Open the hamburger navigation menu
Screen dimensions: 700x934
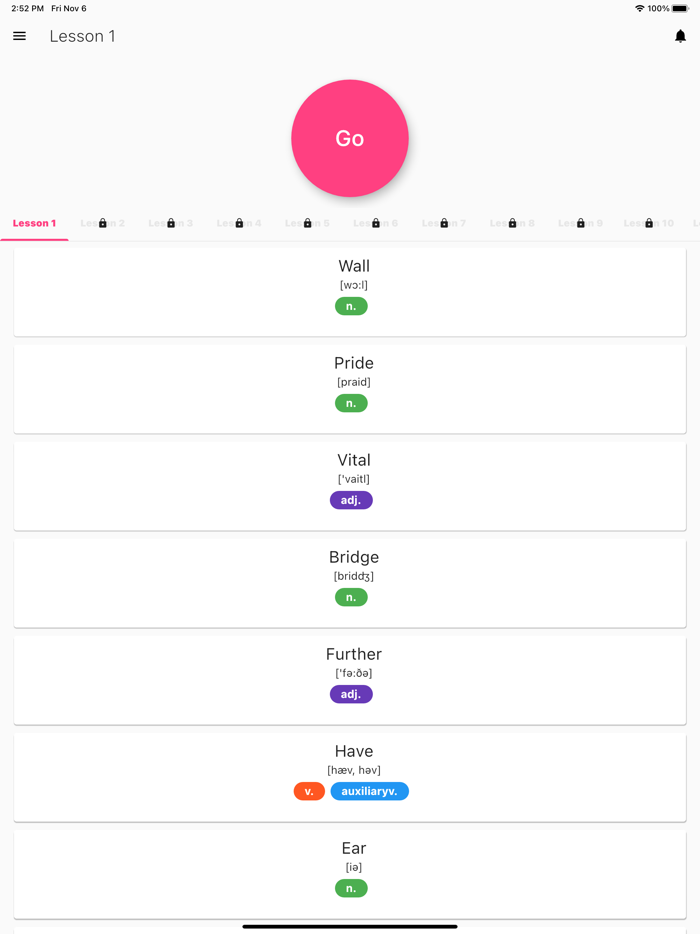point(19,36)
